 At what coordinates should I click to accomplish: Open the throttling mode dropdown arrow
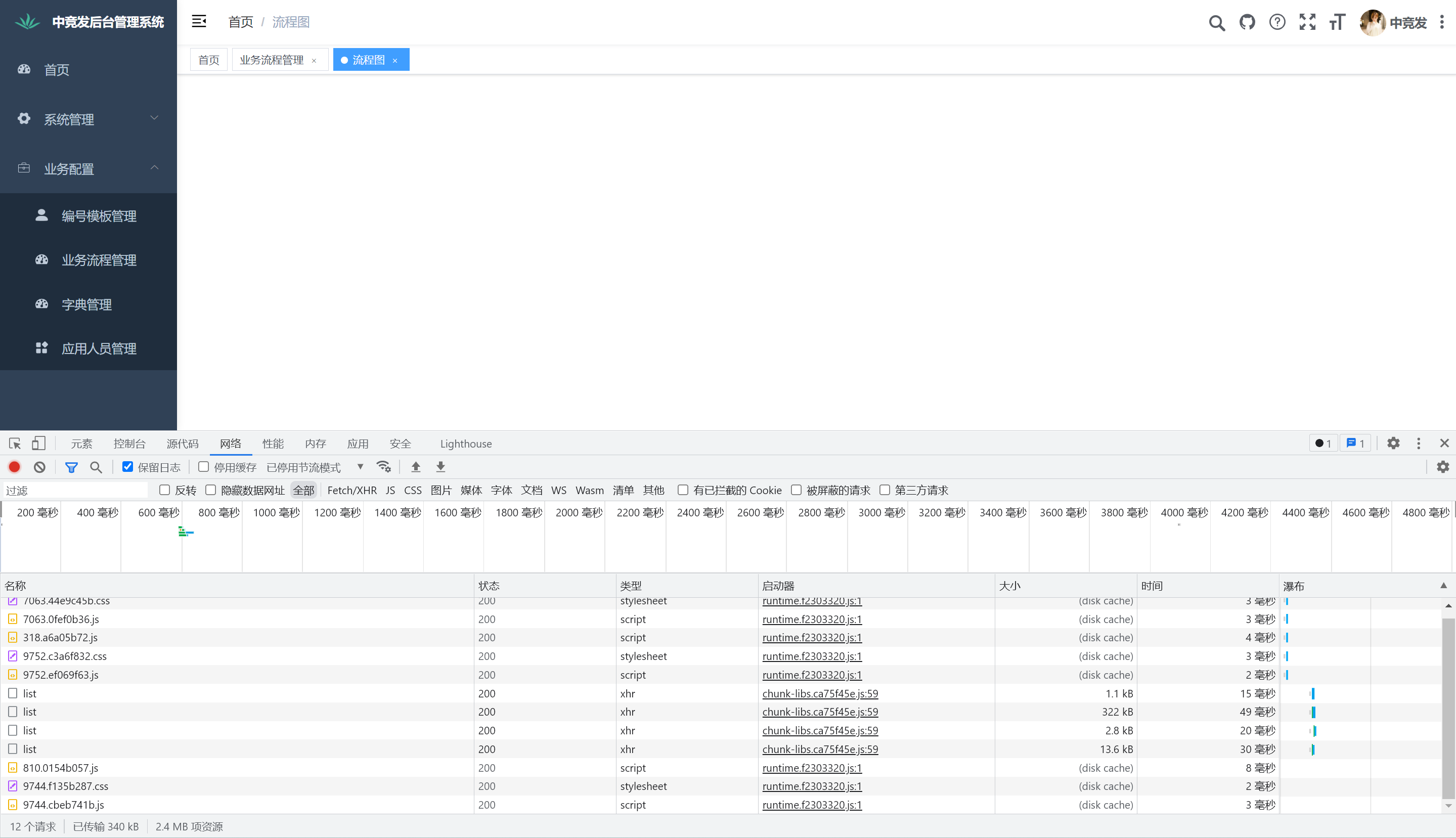[360, 467]
